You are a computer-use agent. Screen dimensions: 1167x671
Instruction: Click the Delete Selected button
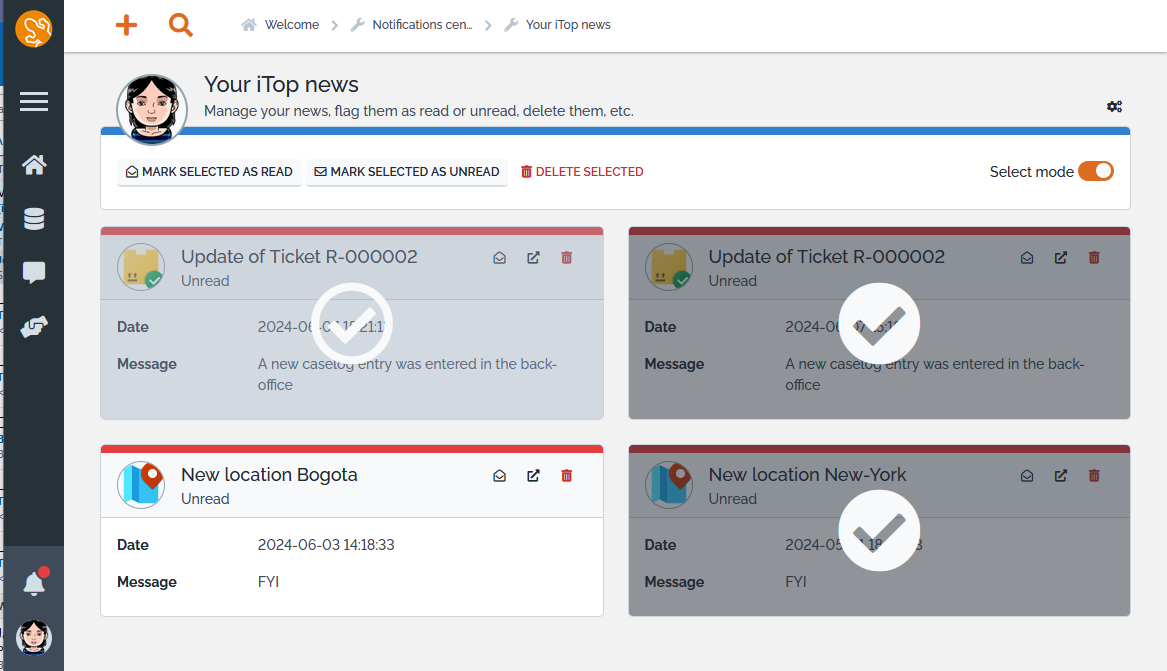(582, 172)
